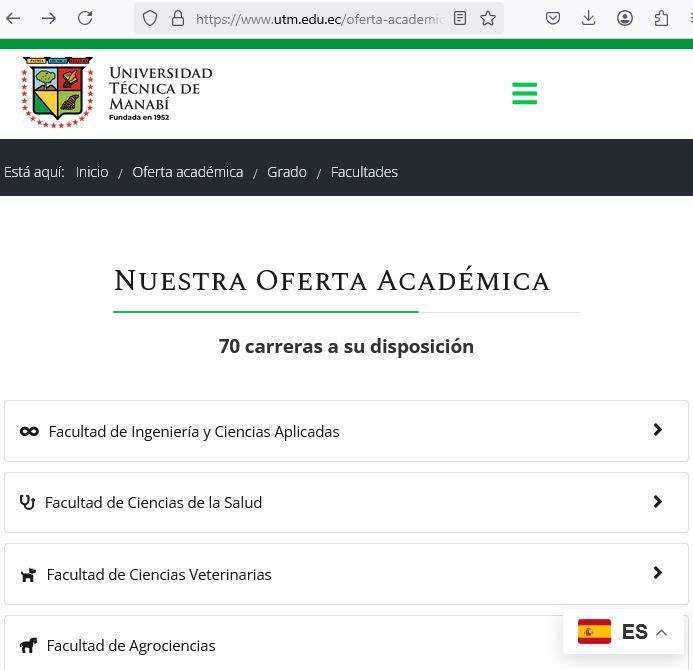Open the browser account profile icon
The image size is (693, 670).
(x=624, y=18)
